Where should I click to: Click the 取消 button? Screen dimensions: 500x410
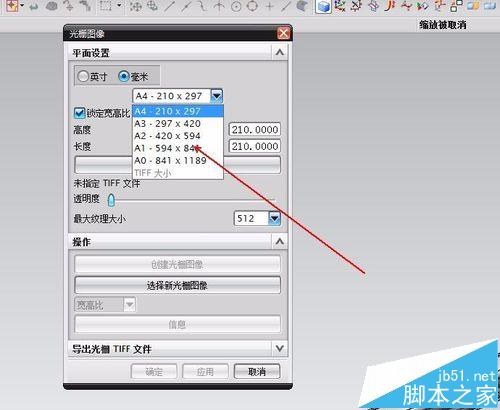(x=257, y=371)
